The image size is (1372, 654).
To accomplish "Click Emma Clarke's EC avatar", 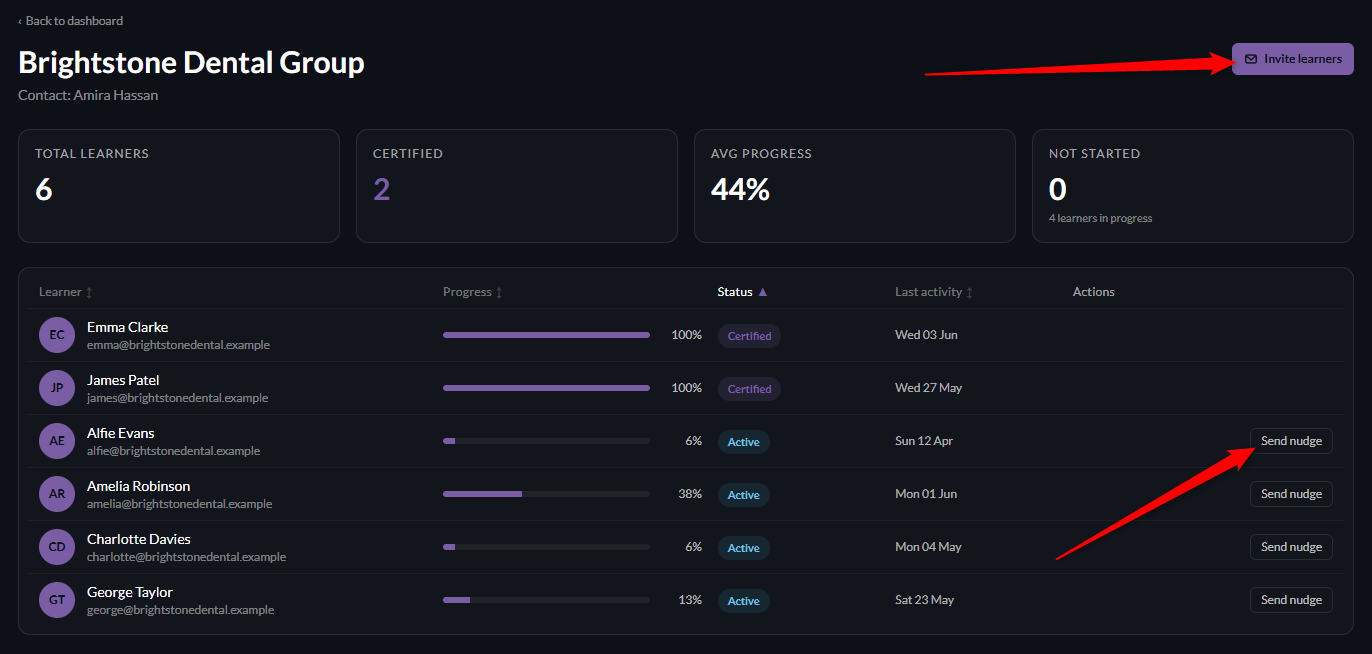I will pyautogui.click(x=57, y=335).
